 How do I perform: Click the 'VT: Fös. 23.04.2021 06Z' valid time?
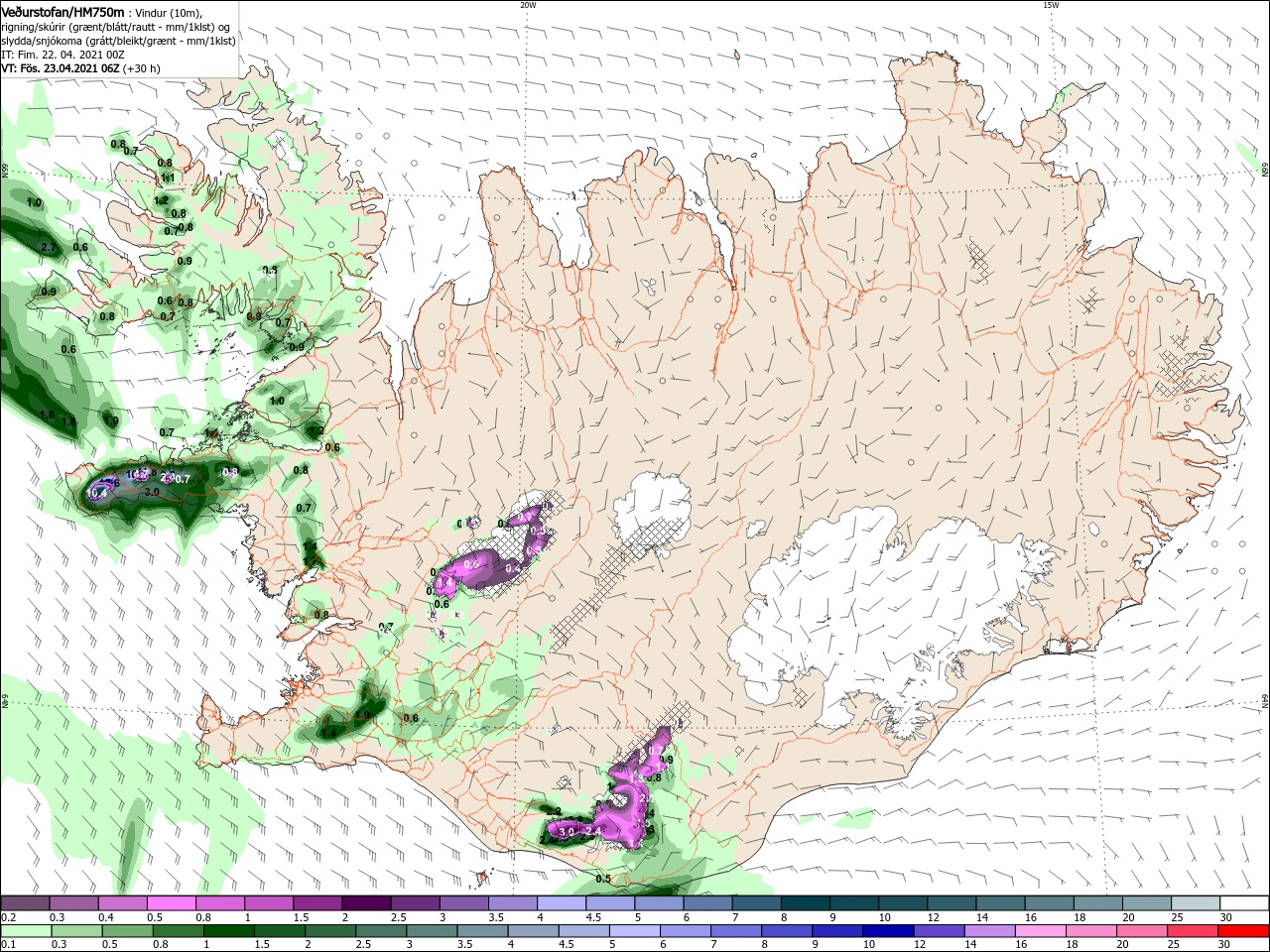[x=61, y=68]
